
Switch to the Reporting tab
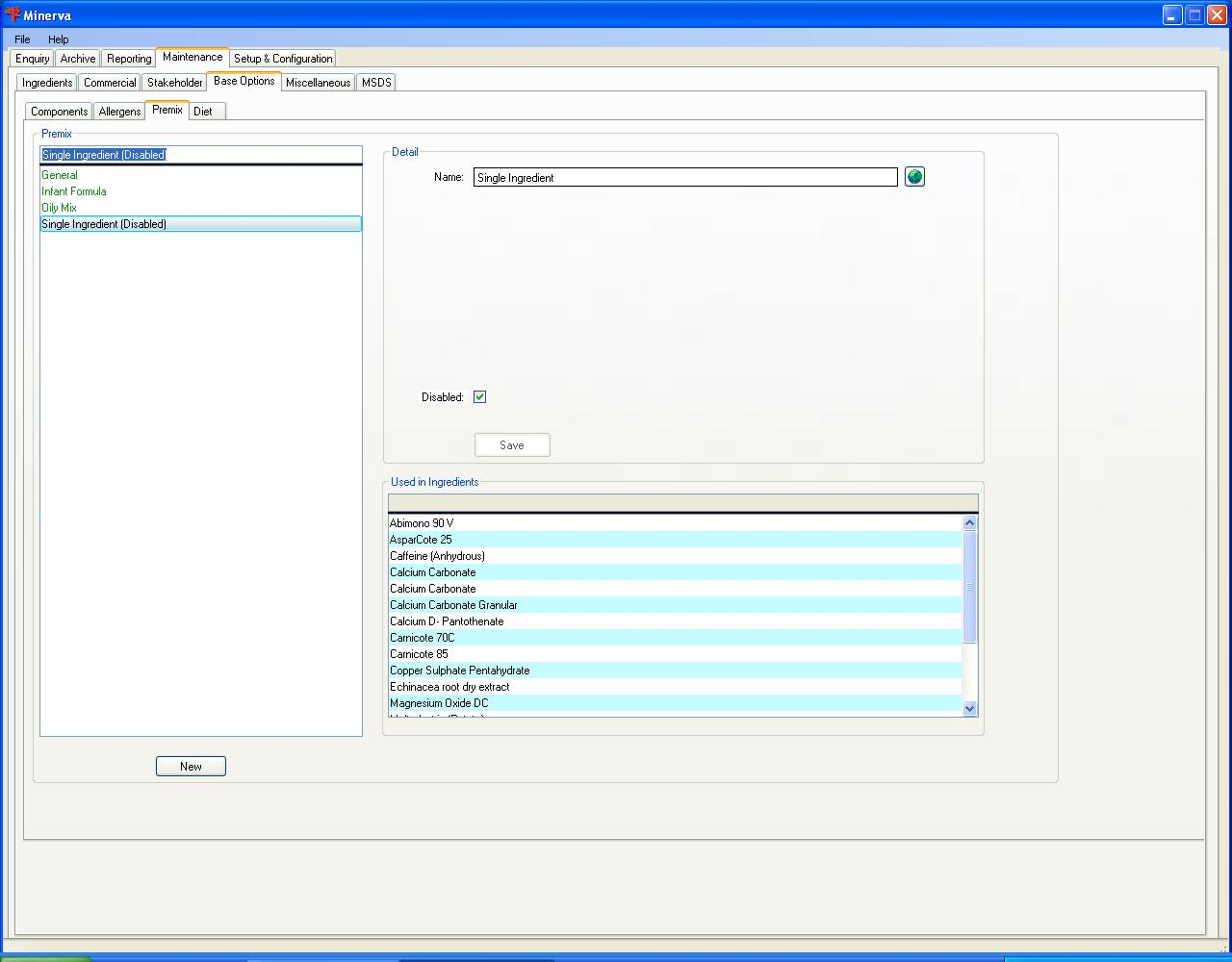pos(129,59)
